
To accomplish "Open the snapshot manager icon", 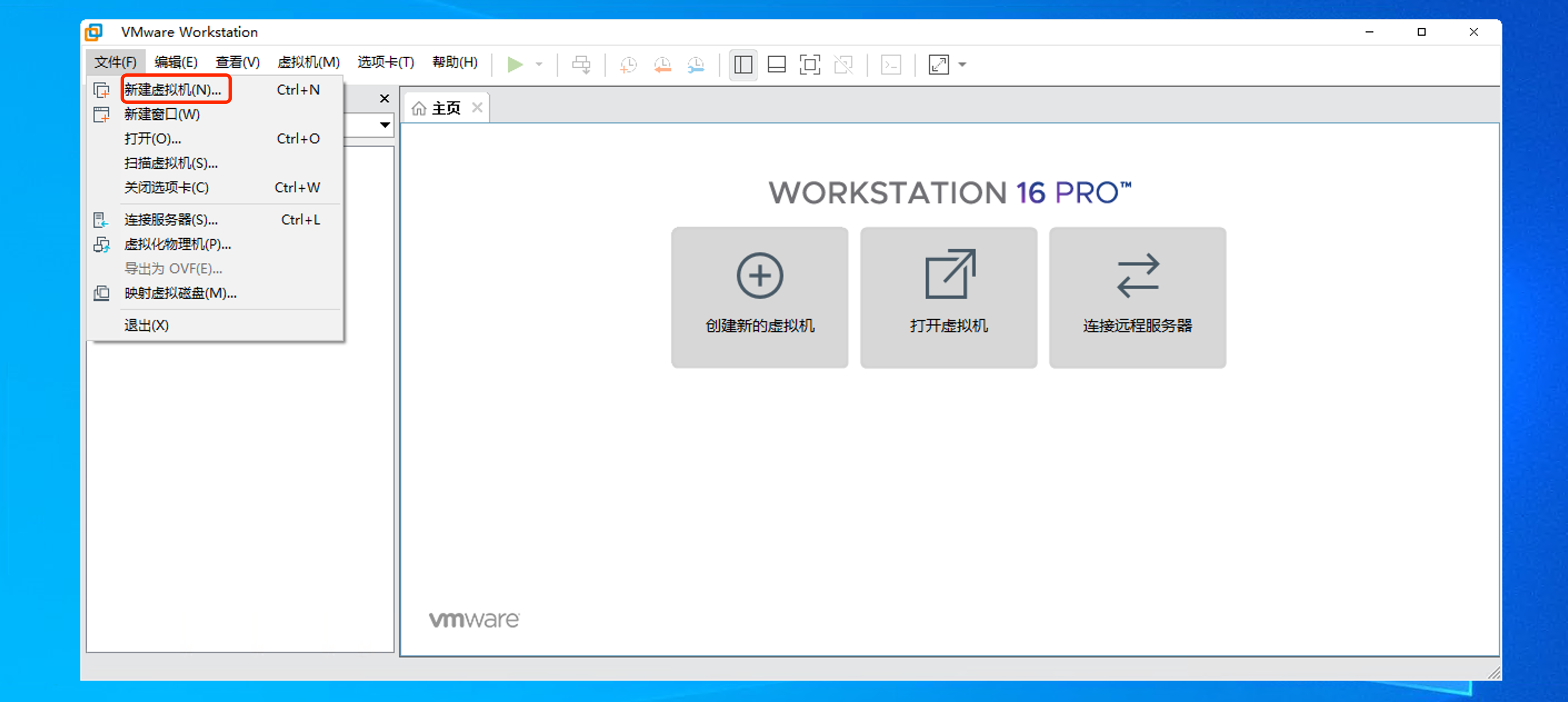I will pos(696,64).
